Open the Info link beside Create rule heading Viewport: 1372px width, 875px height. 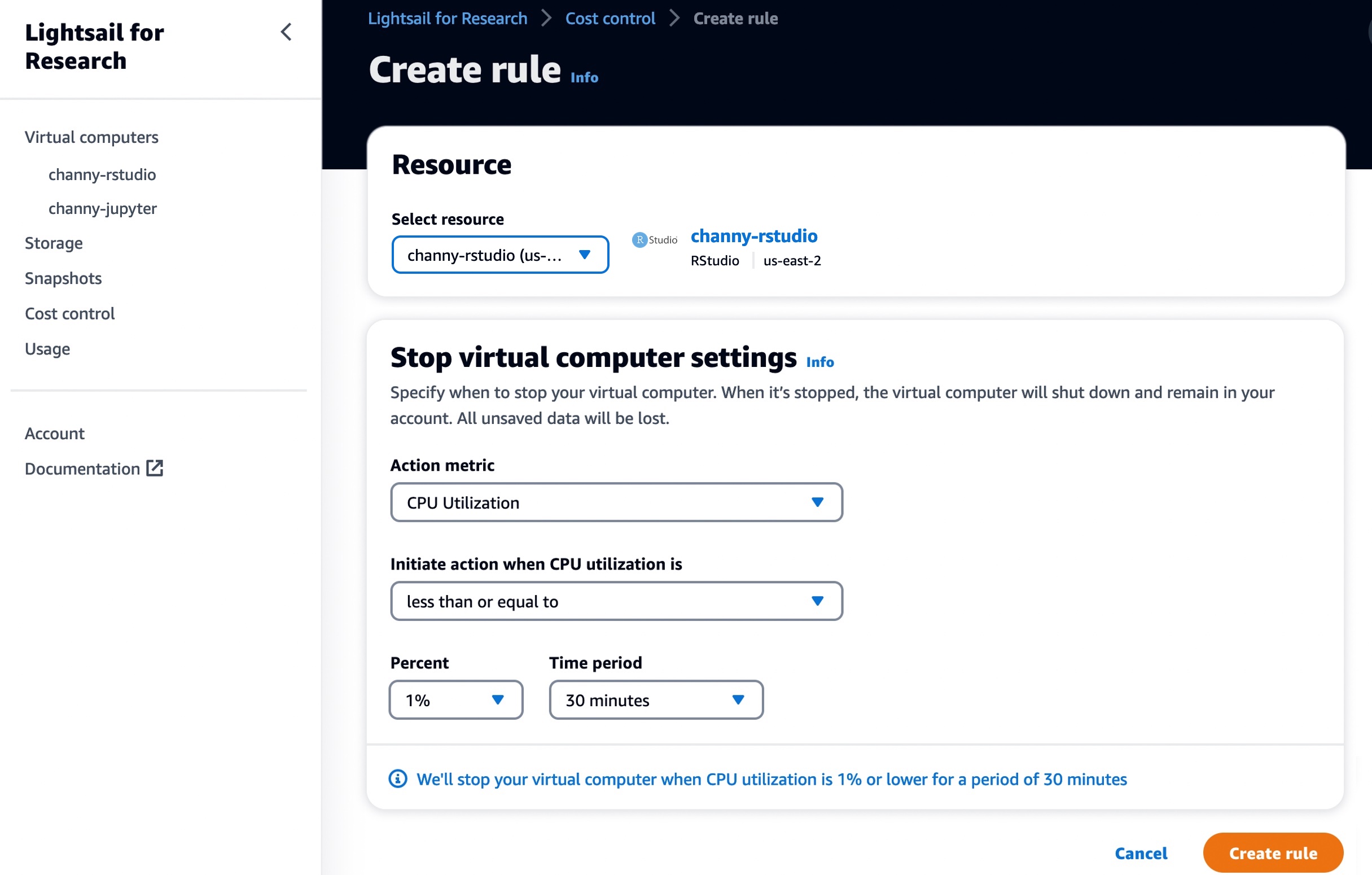pyautogui.click(x=584, y=77)
